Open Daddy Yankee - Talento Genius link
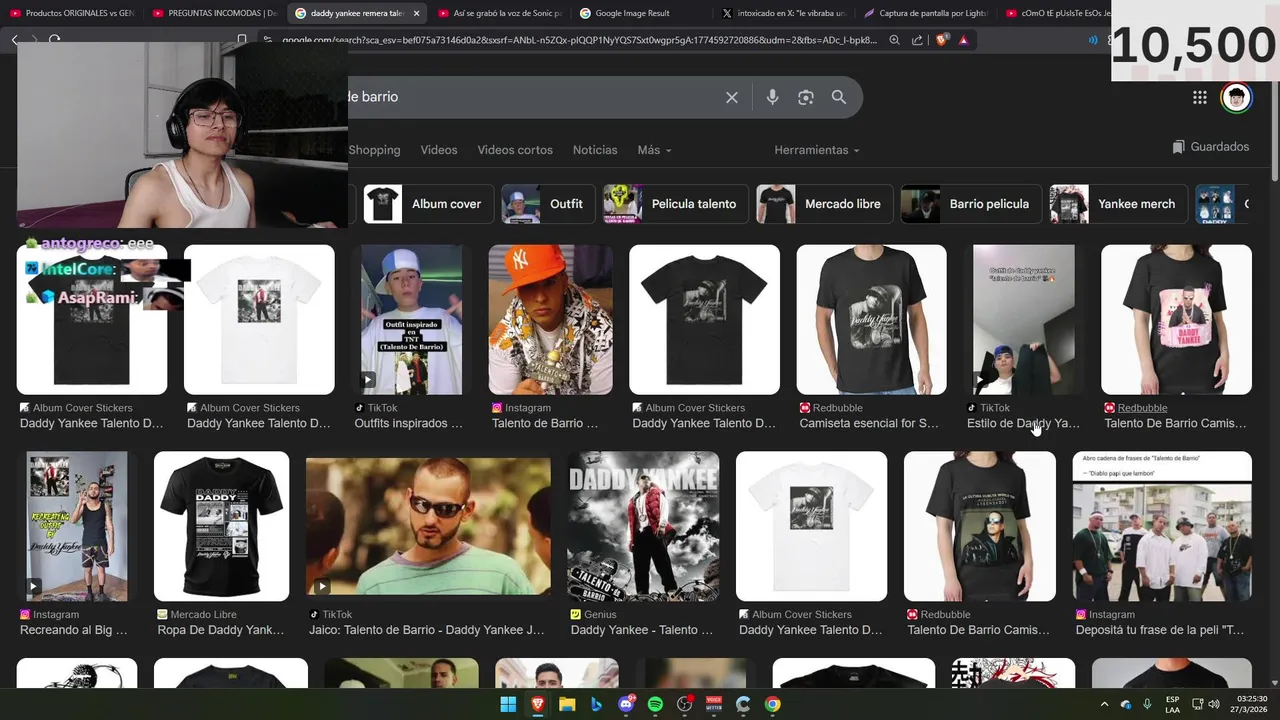 [x=642, y=631]
